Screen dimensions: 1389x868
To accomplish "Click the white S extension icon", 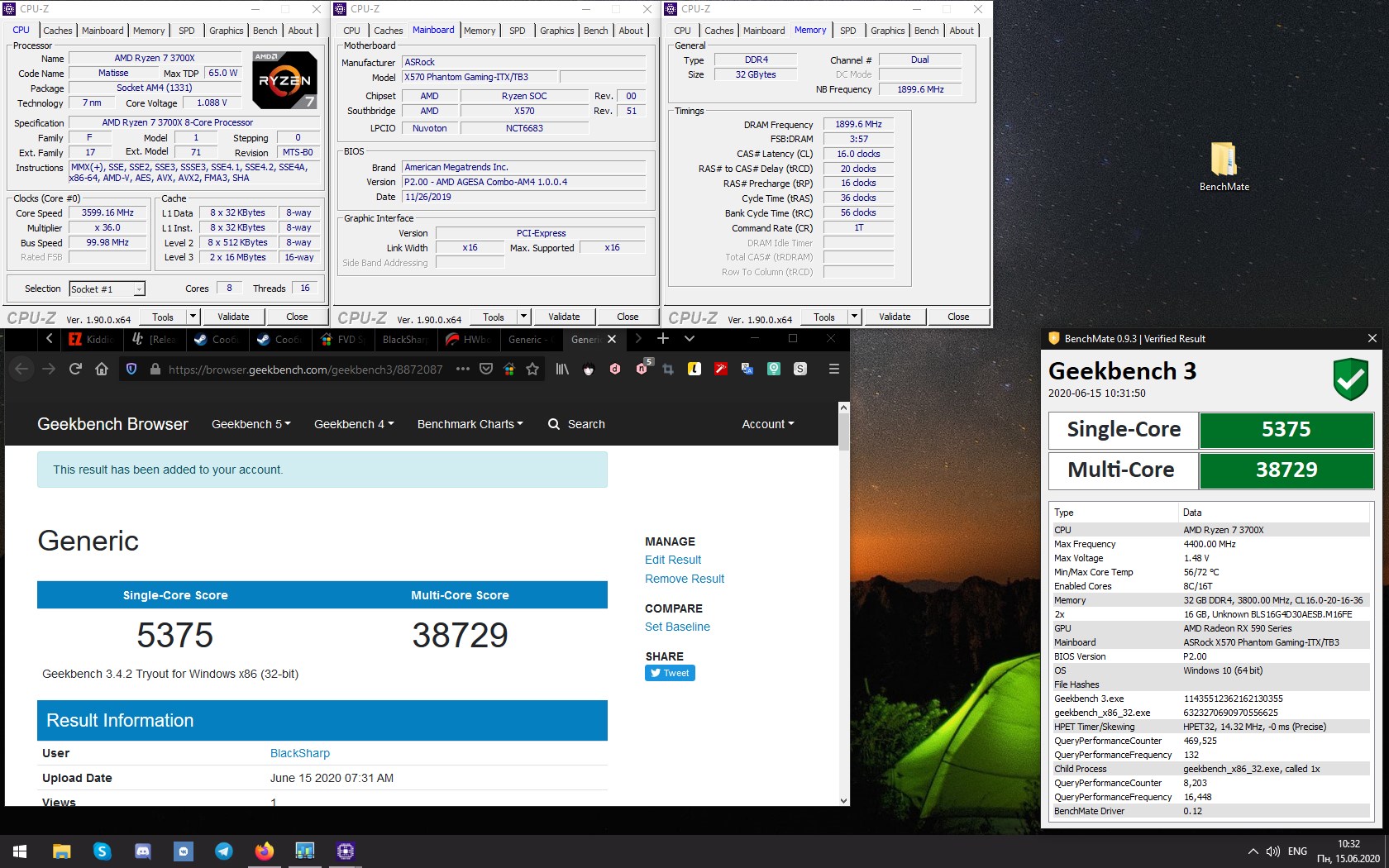I will [800, 369].
